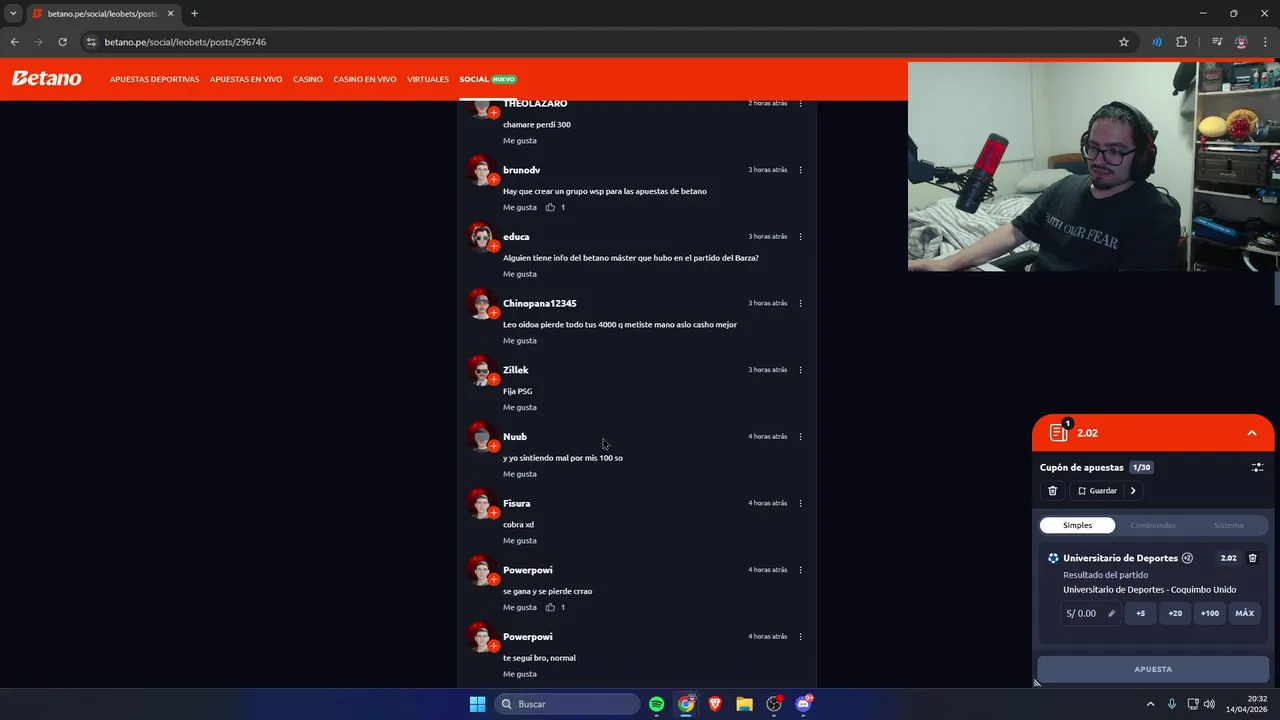The width and height of the screenshot is (1280, 720).
Task: Expand the arrow next to Guardar
Action: 1133,491
